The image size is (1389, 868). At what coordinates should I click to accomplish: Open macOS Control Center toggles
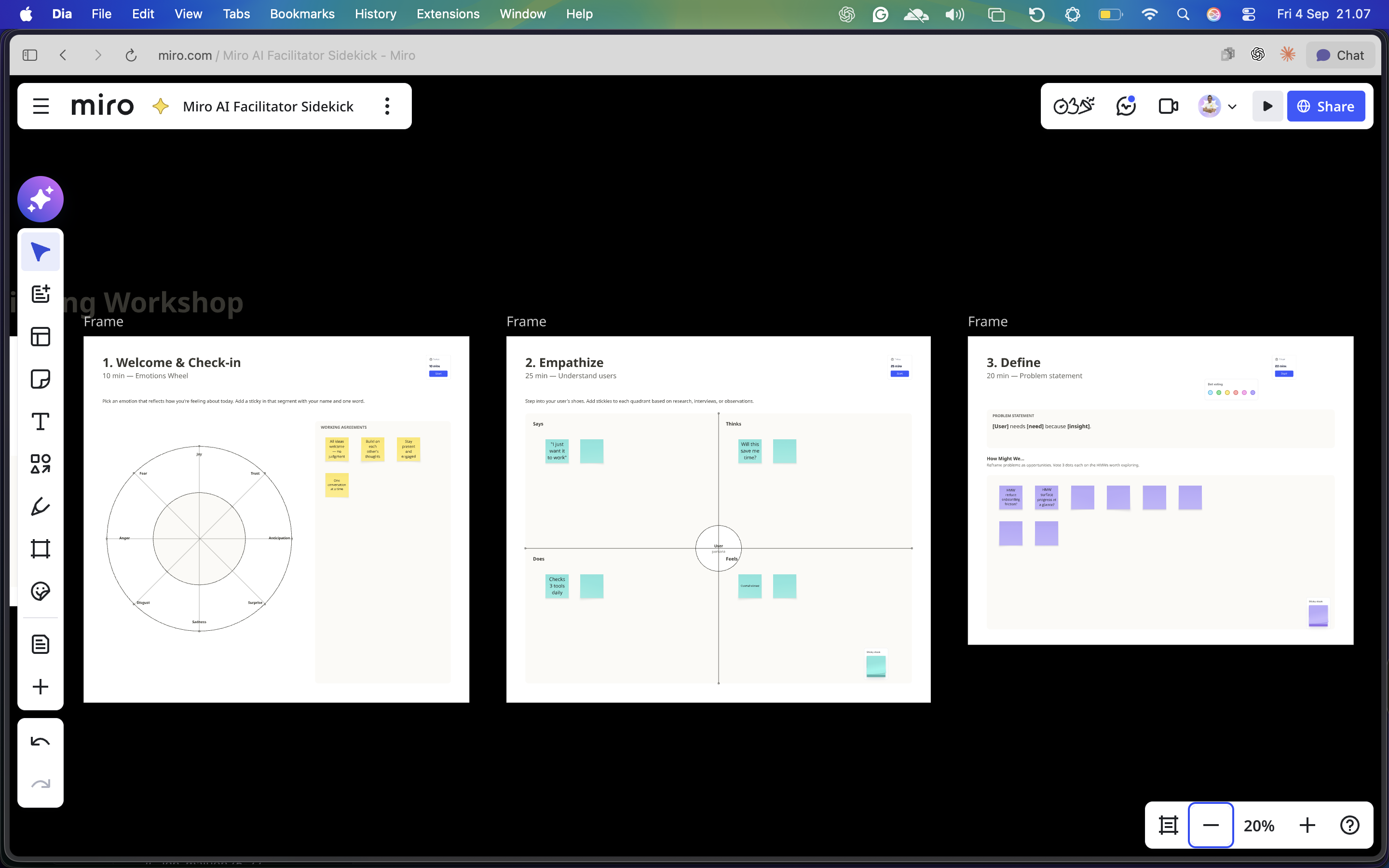[x=1248, y=14]
